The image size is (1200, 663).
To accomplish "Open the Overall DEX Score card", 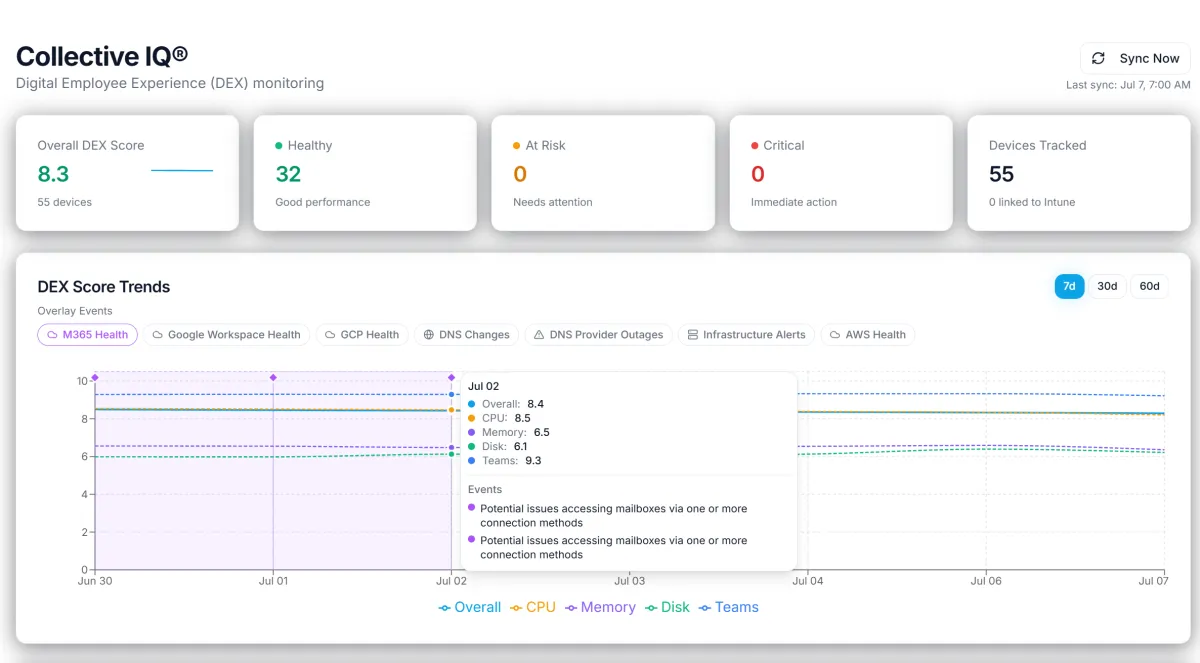I will tap(127, 173).
